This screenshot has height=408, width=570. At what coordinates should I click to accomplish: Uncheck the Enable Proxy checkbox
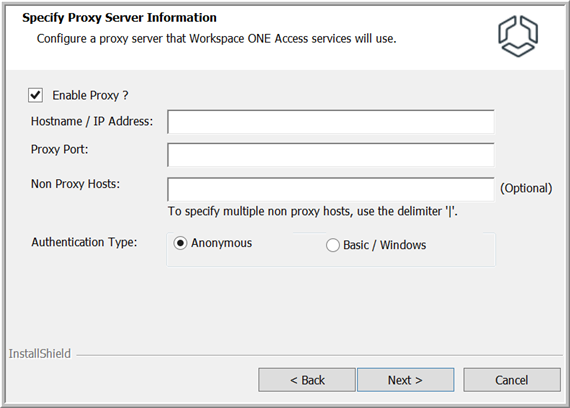(35, 95)
